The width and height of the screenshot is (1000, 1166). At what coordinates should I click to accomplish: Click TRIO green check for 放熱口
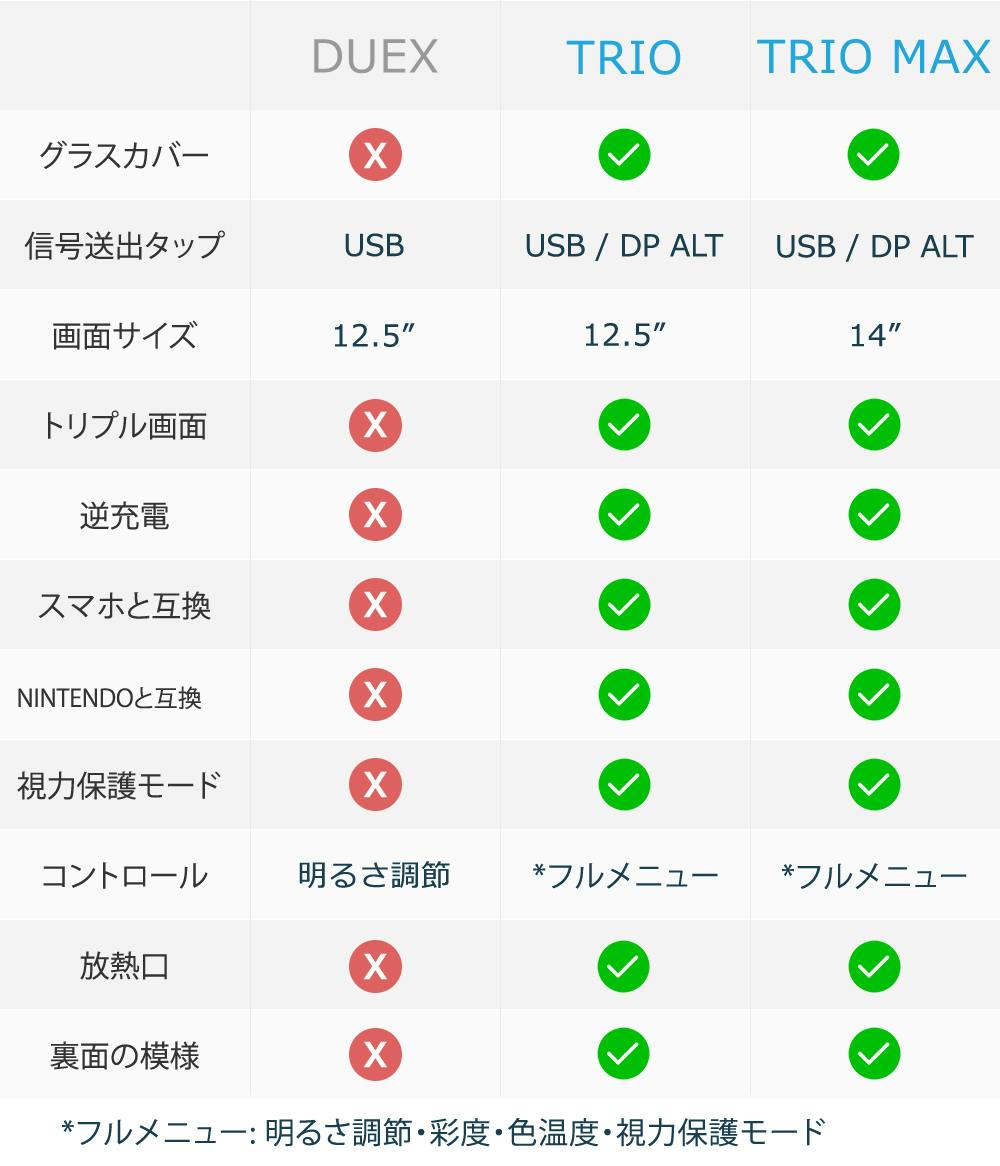pos(624,966)
